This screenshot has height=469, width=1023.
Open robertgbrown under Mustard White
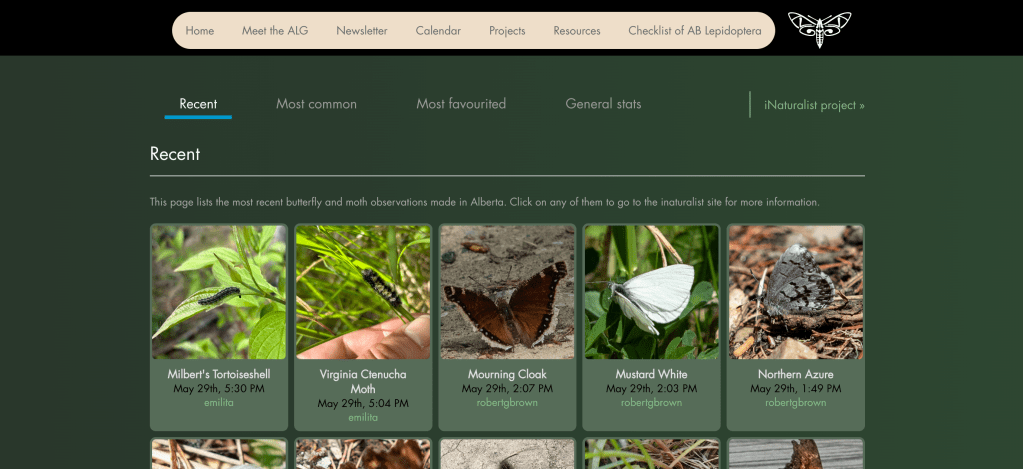pos(652,403)
